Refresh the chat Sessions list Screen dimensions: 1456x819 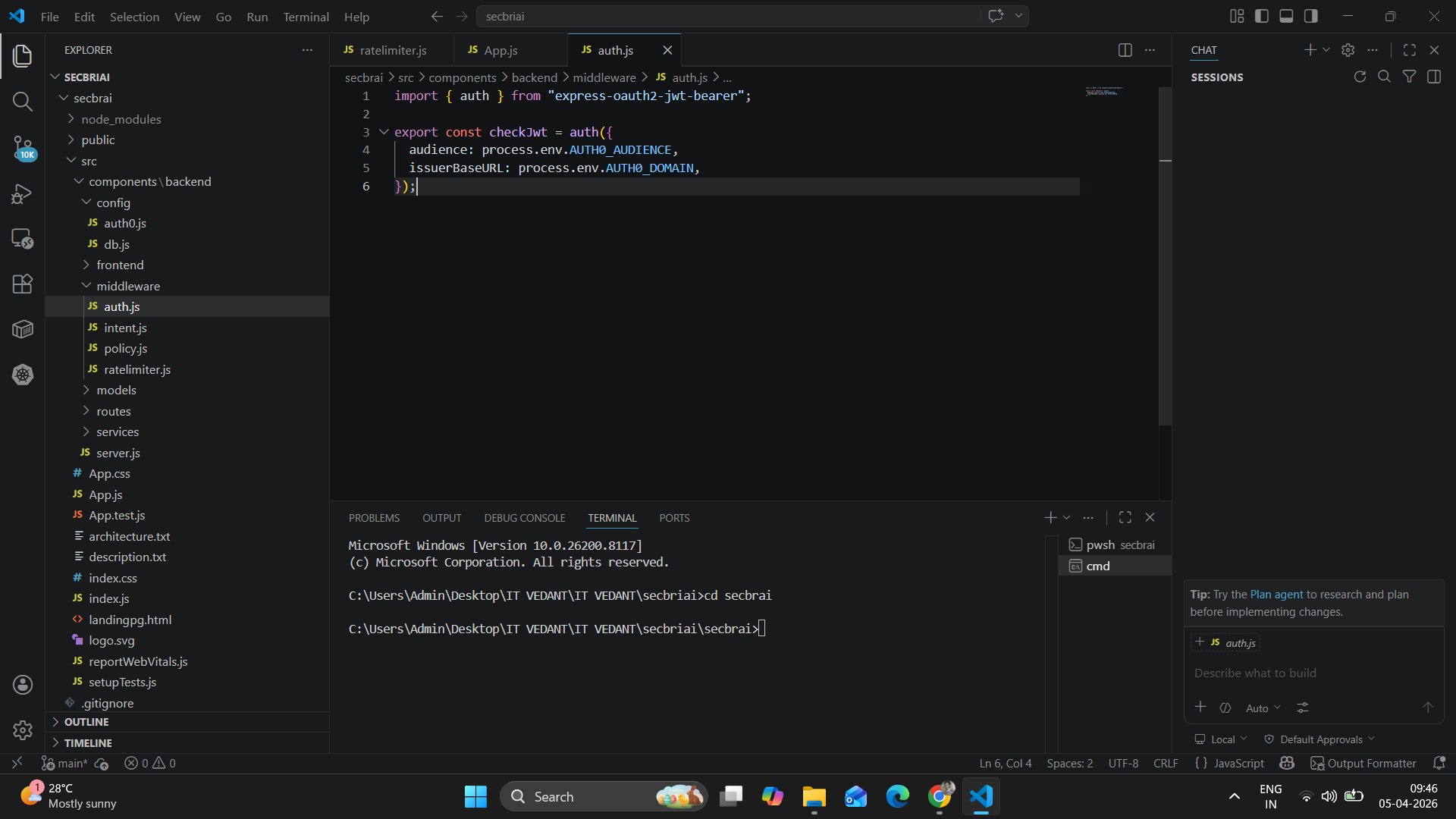1360,77
